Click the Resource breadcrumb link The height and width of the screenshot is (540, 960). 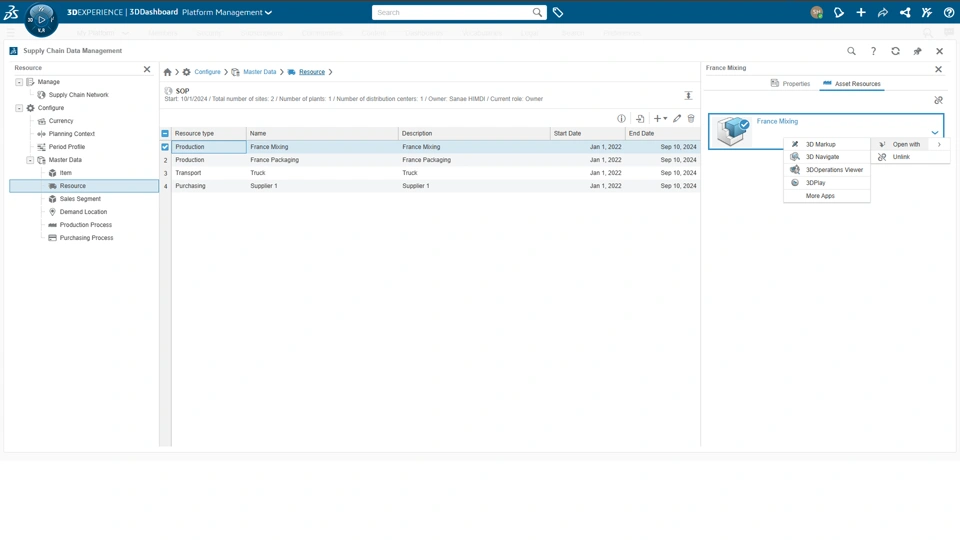[x=312, y=72]
